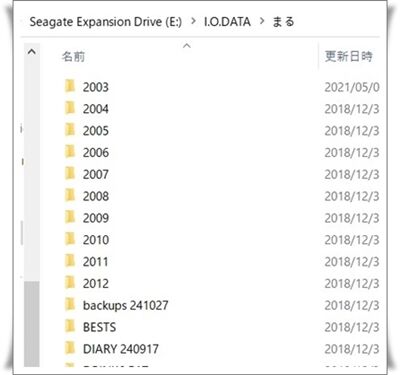Screen dimensions: 400x375
Task: Select the DIARY 240917 folder icon
Action: [70, 348]
